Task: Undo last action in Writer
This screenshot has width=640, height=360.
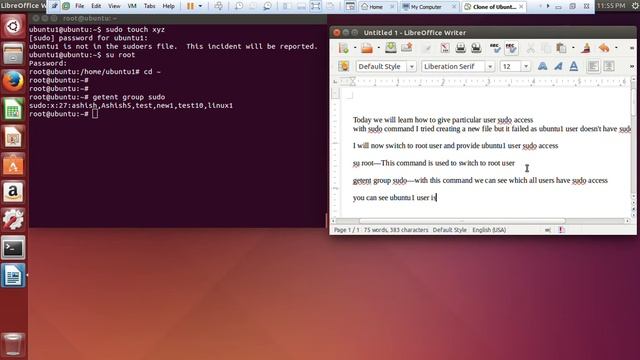Action: pos(604,48)
